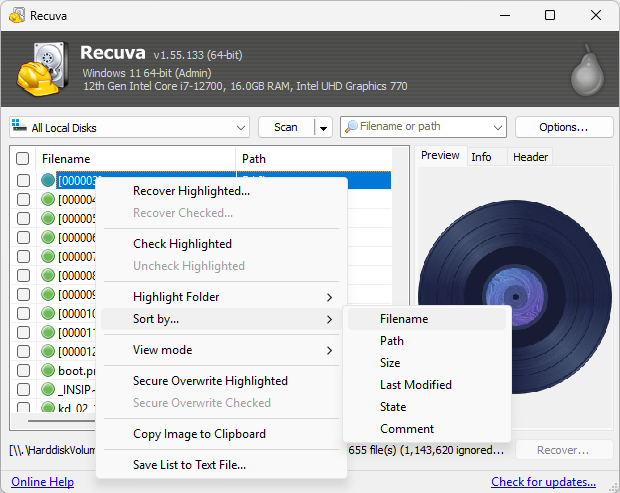
Task: Click the Scan button
Action: [x=286, y=127]
